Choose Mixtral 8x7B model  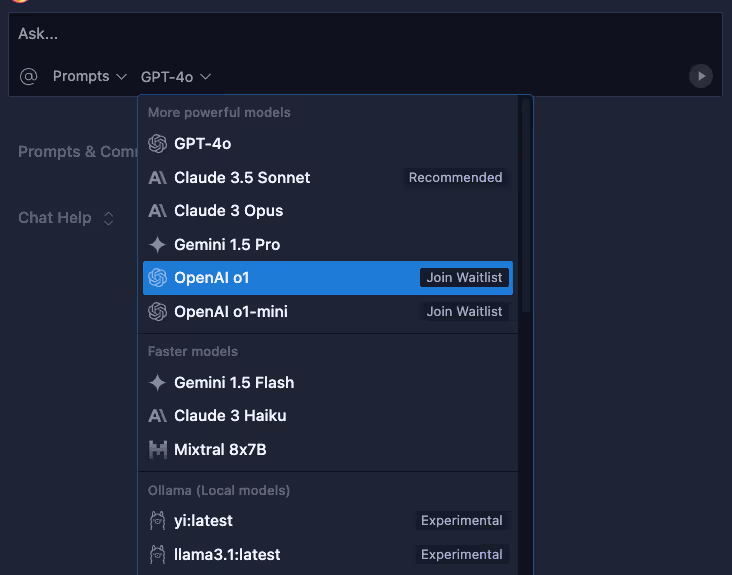click(328, 449)
